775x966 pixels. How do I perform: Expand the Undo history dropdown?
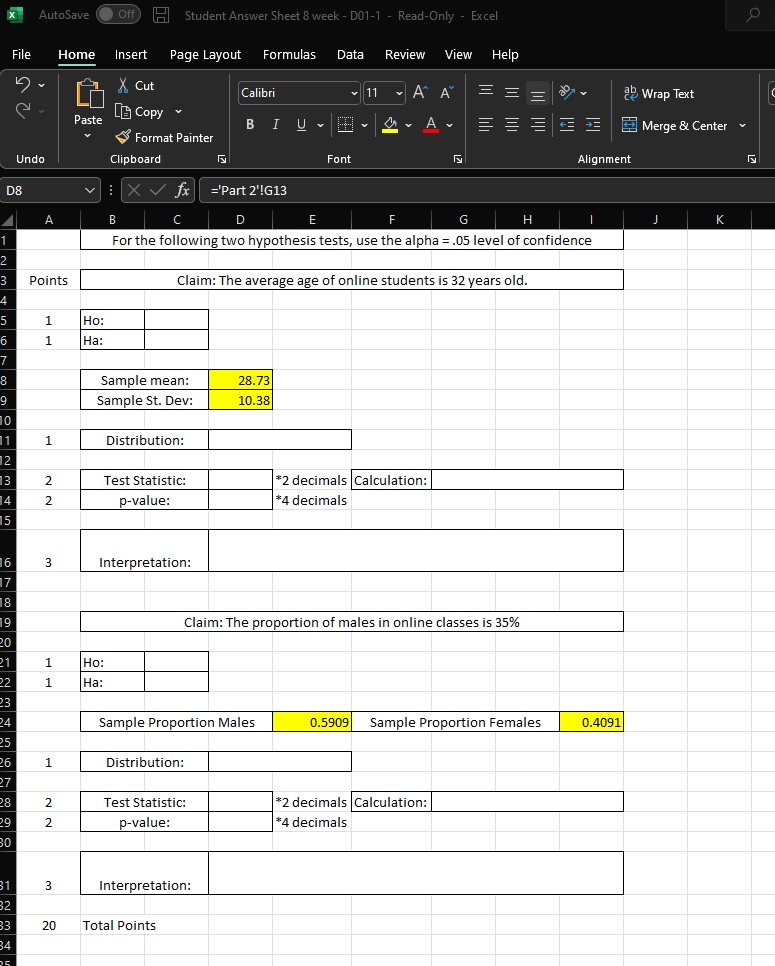pos(41,85)
